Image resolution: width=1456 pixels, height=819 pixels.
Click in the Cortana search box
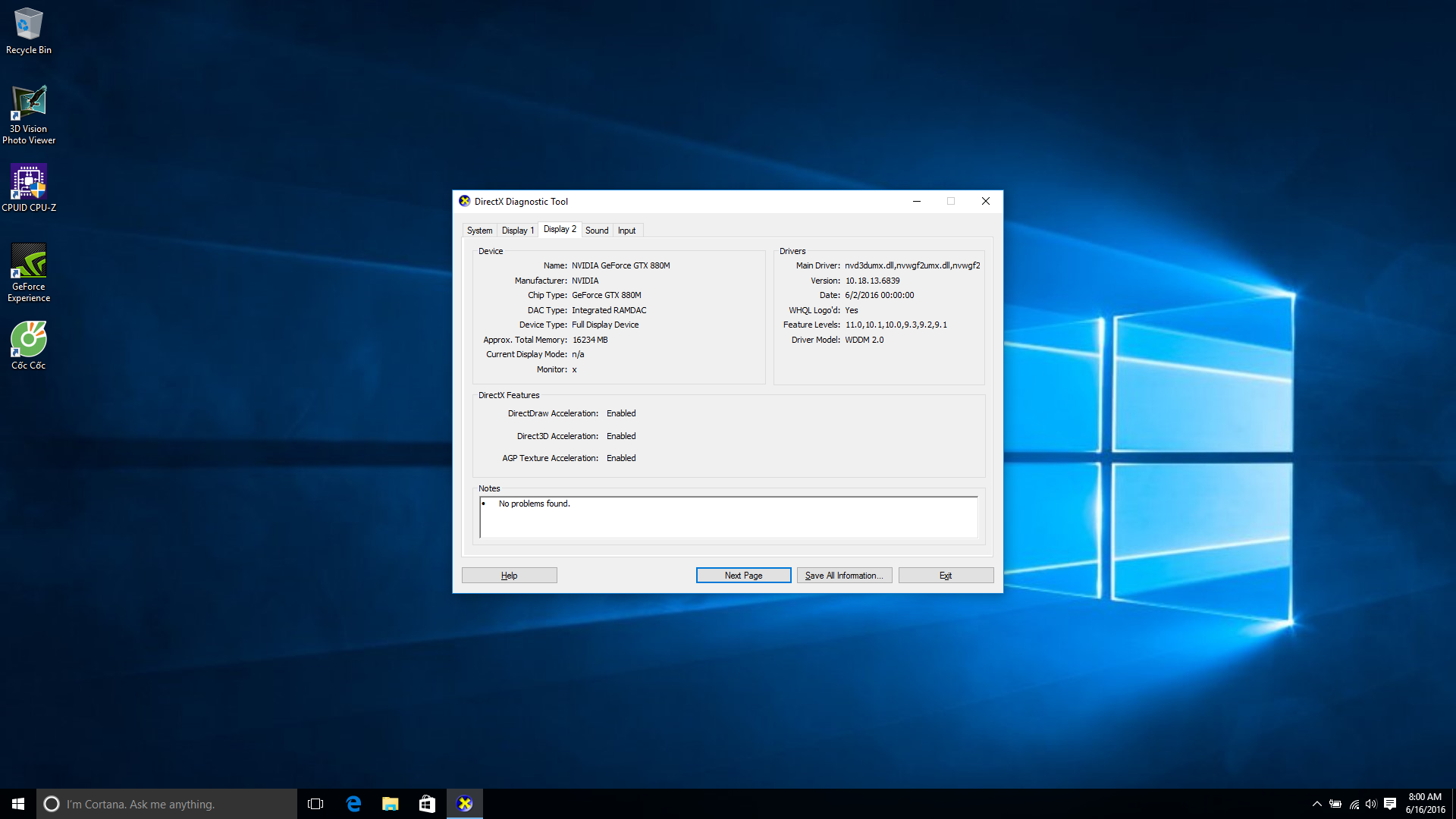167,804
